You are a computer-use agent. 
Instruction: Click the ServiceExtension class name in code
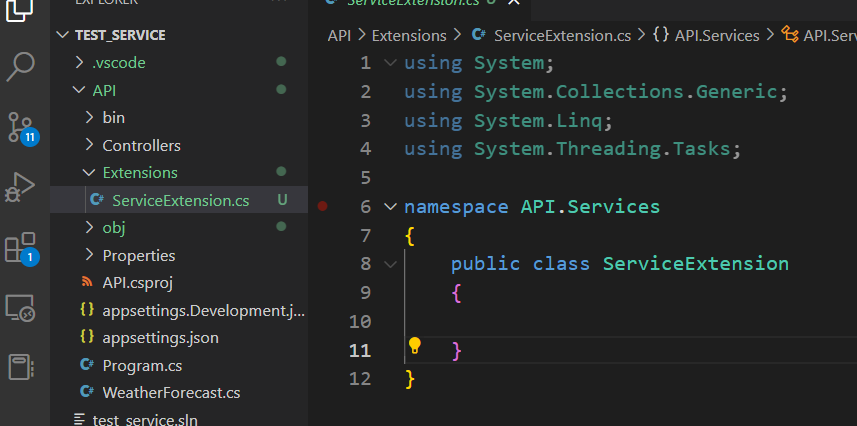(x=696, y=264)
